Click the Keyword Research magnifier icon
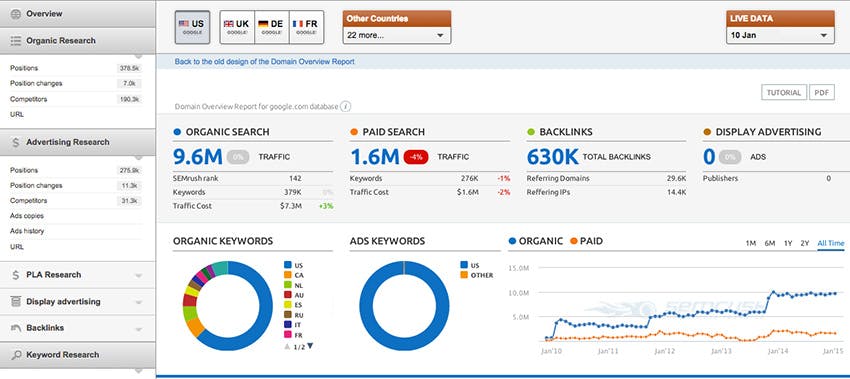The width and height of the screenshot is (850, 379). (x=16, y=355)
